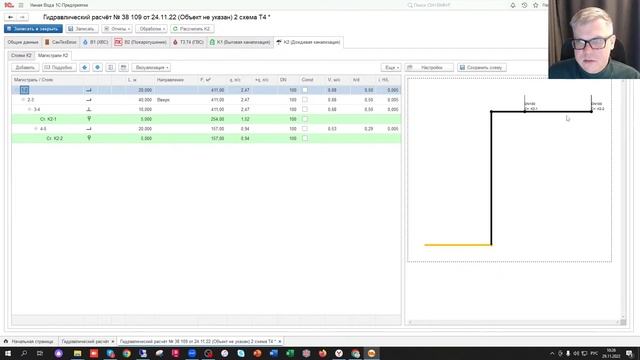Viewport: 640px width, 360px height.
Task: Click the forward navigation arrow
Action: coord(22,17)
